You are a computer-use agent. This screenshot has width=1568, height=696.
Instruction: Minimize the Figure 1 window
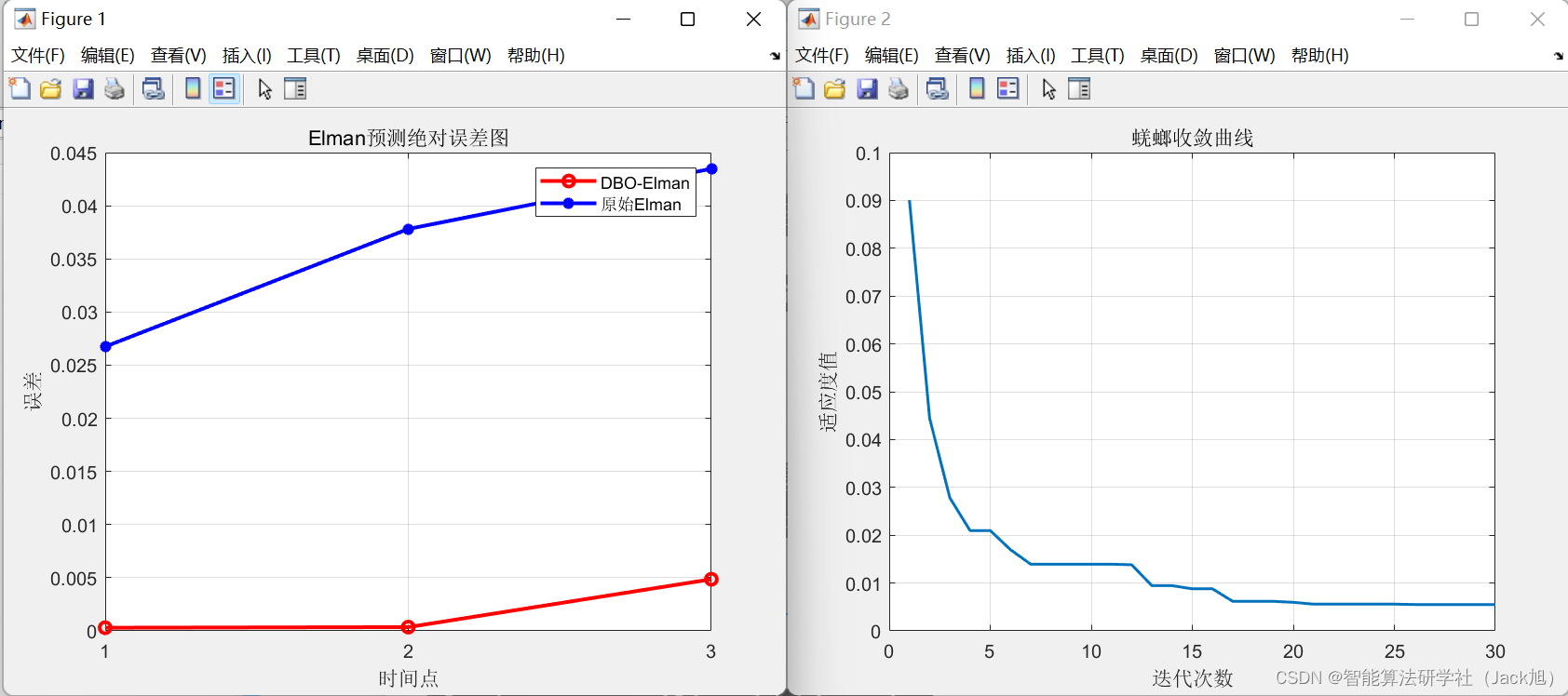[x=624, y=19]
